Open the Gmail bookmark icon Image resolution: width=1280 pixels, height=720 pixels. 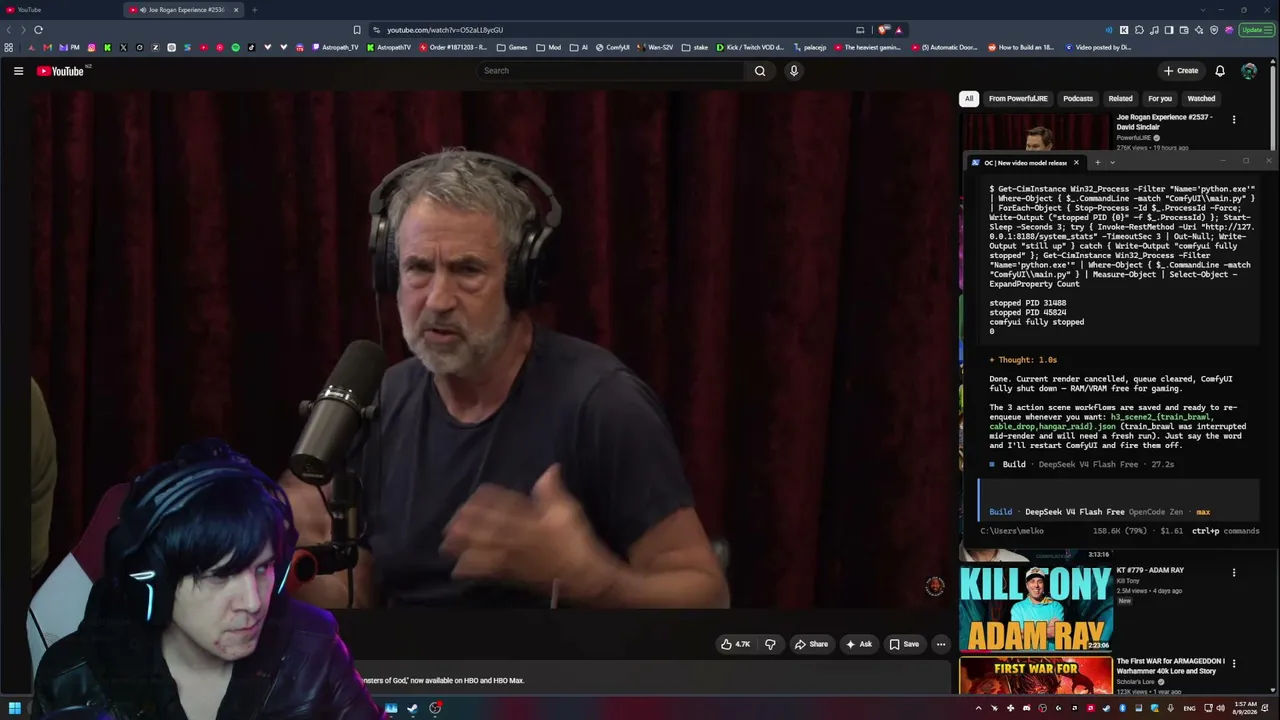click(47, 47)
